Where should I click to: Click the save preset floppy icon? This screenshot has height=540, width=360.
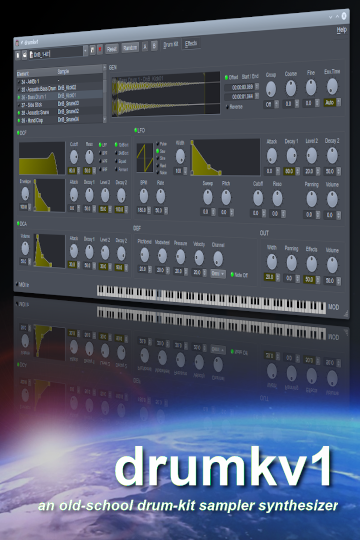tap(93, 50)
